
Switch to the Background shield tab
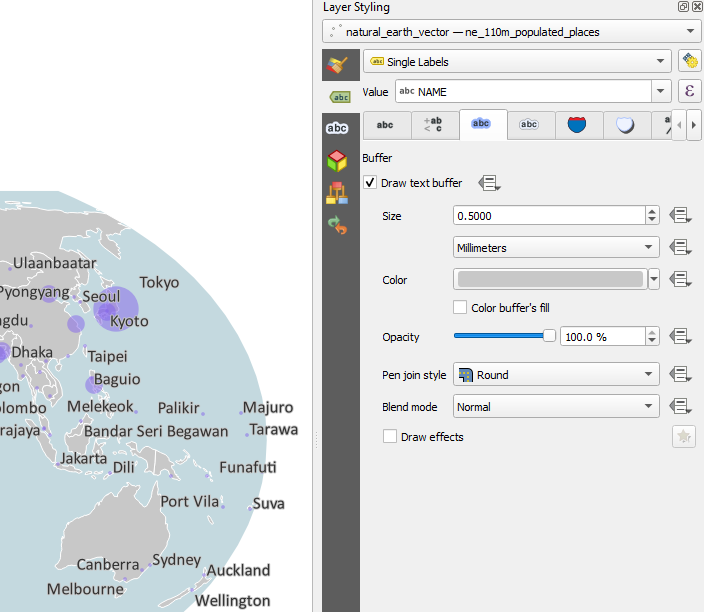tap(577, 125)
